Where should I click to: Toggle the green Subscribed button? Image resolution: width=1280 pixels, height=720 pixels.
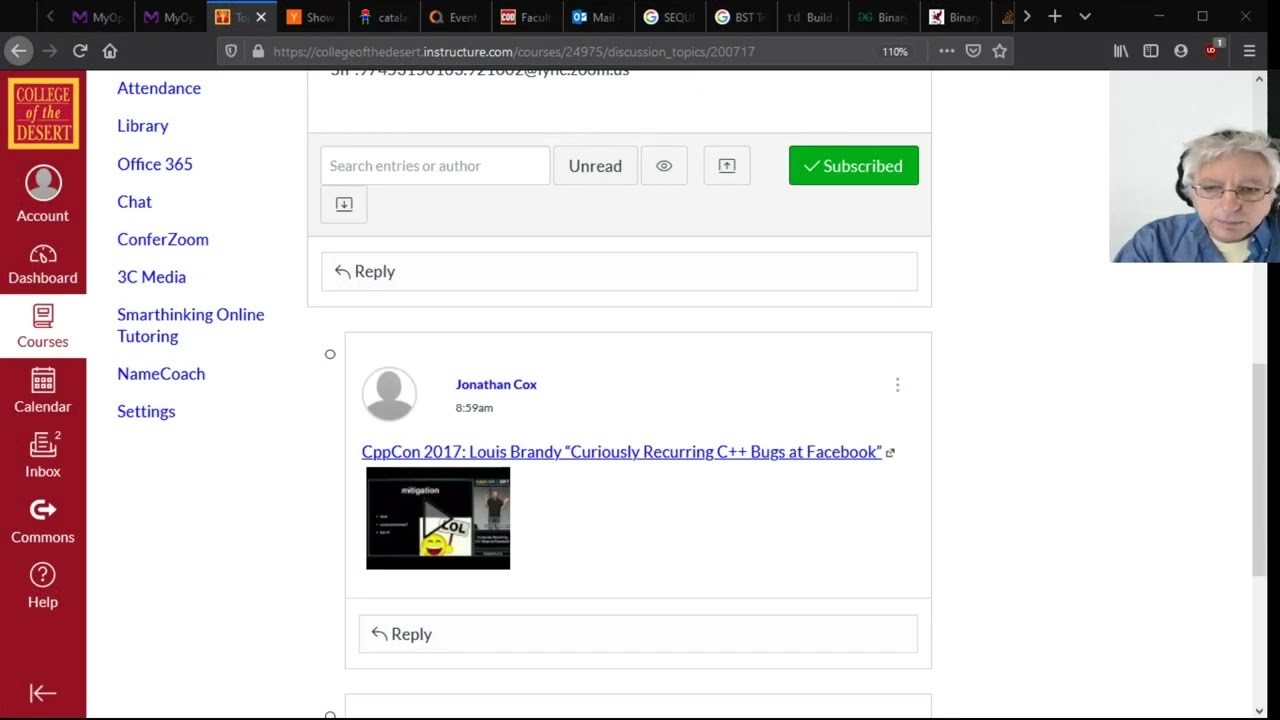(854, 166)
